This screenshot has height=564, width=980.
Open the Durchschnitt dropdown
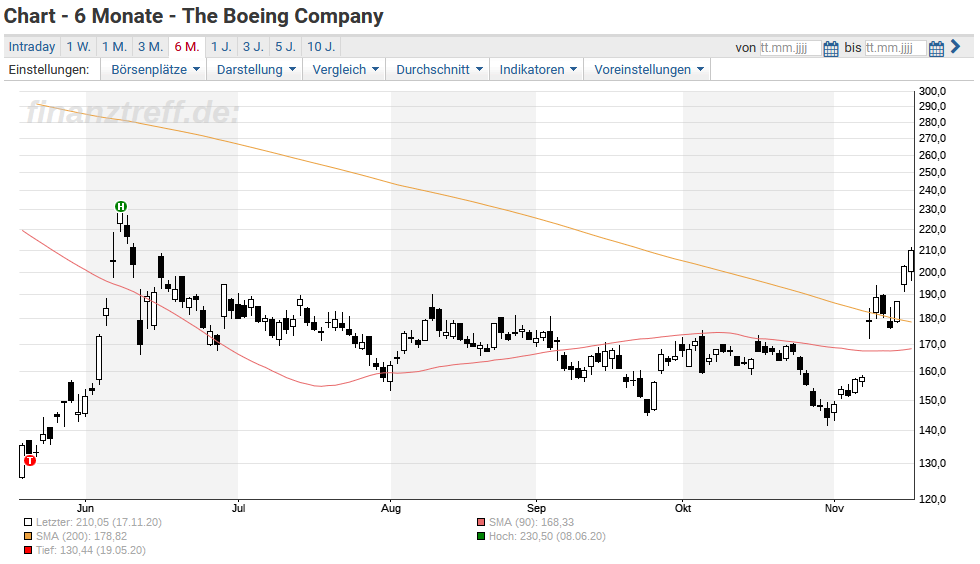point(439,69)
